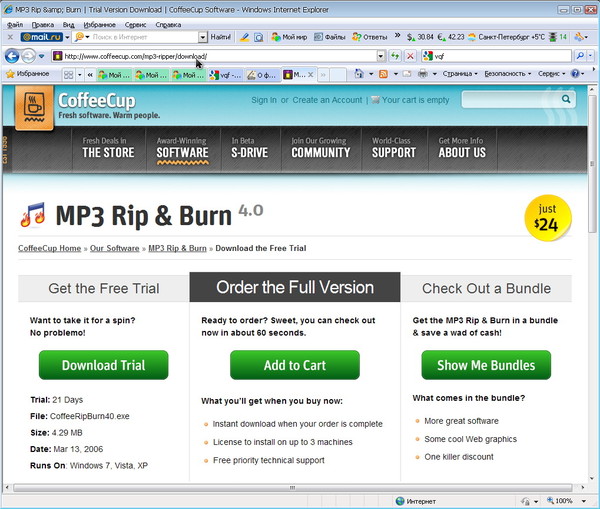
Task: Click the horizontal scrollbar at bottom
Action: 293,488
